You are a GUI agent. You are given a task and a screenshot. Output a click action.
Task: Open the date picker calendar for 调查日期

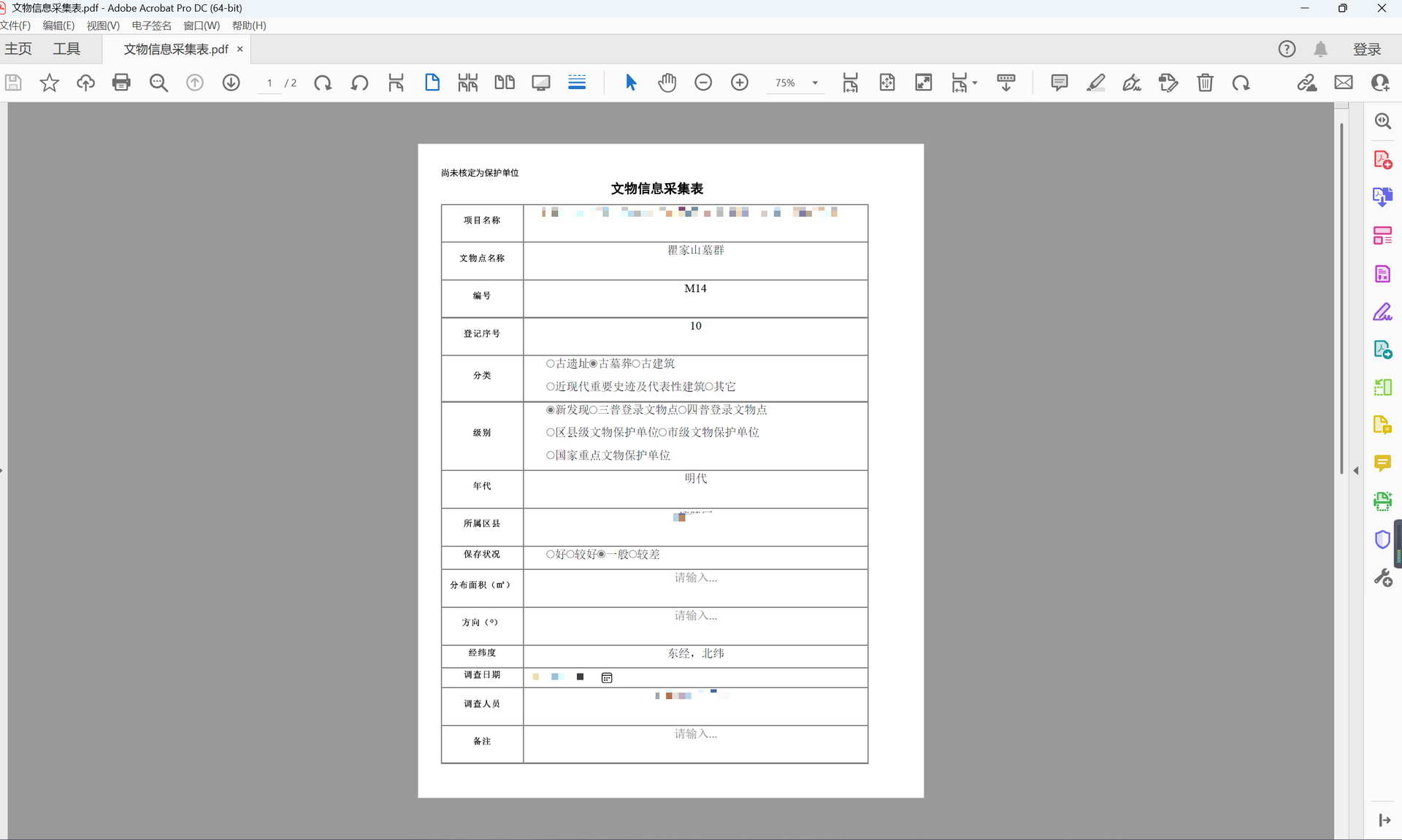coord(607,678)
